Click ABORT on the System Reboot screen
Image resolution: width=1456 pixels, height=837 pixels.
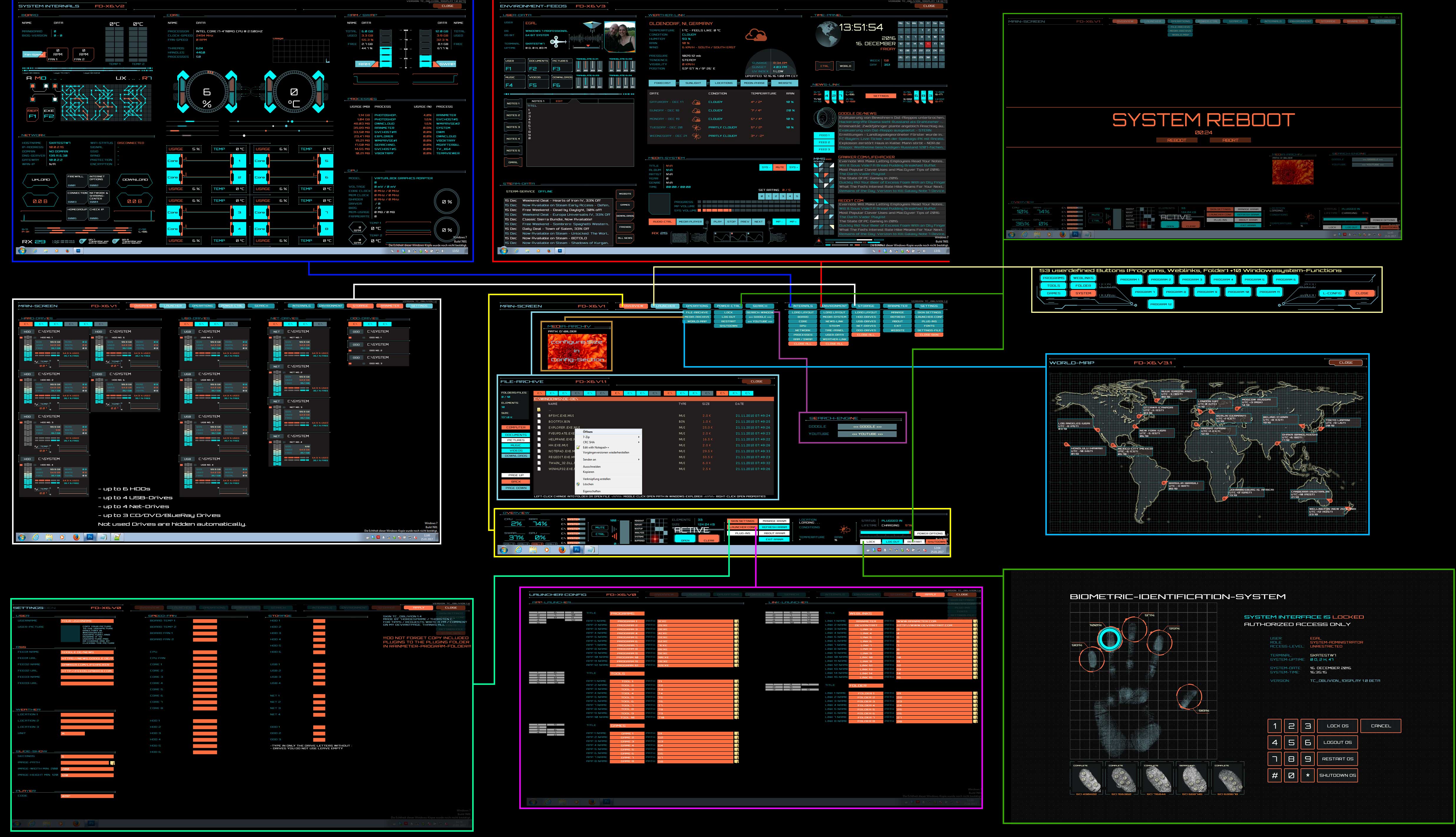coord(1231,140)
